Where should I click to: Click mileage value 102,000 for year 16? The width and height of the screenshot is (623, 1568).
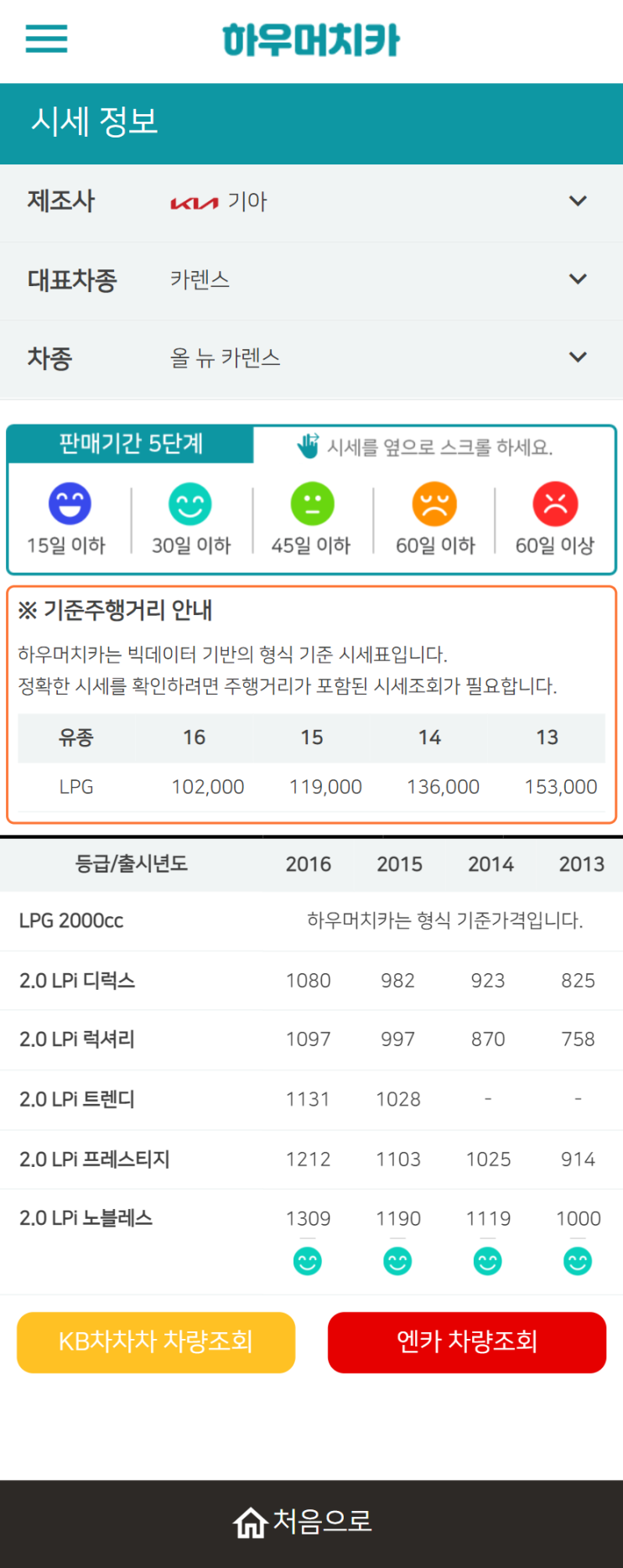(208, 787)
